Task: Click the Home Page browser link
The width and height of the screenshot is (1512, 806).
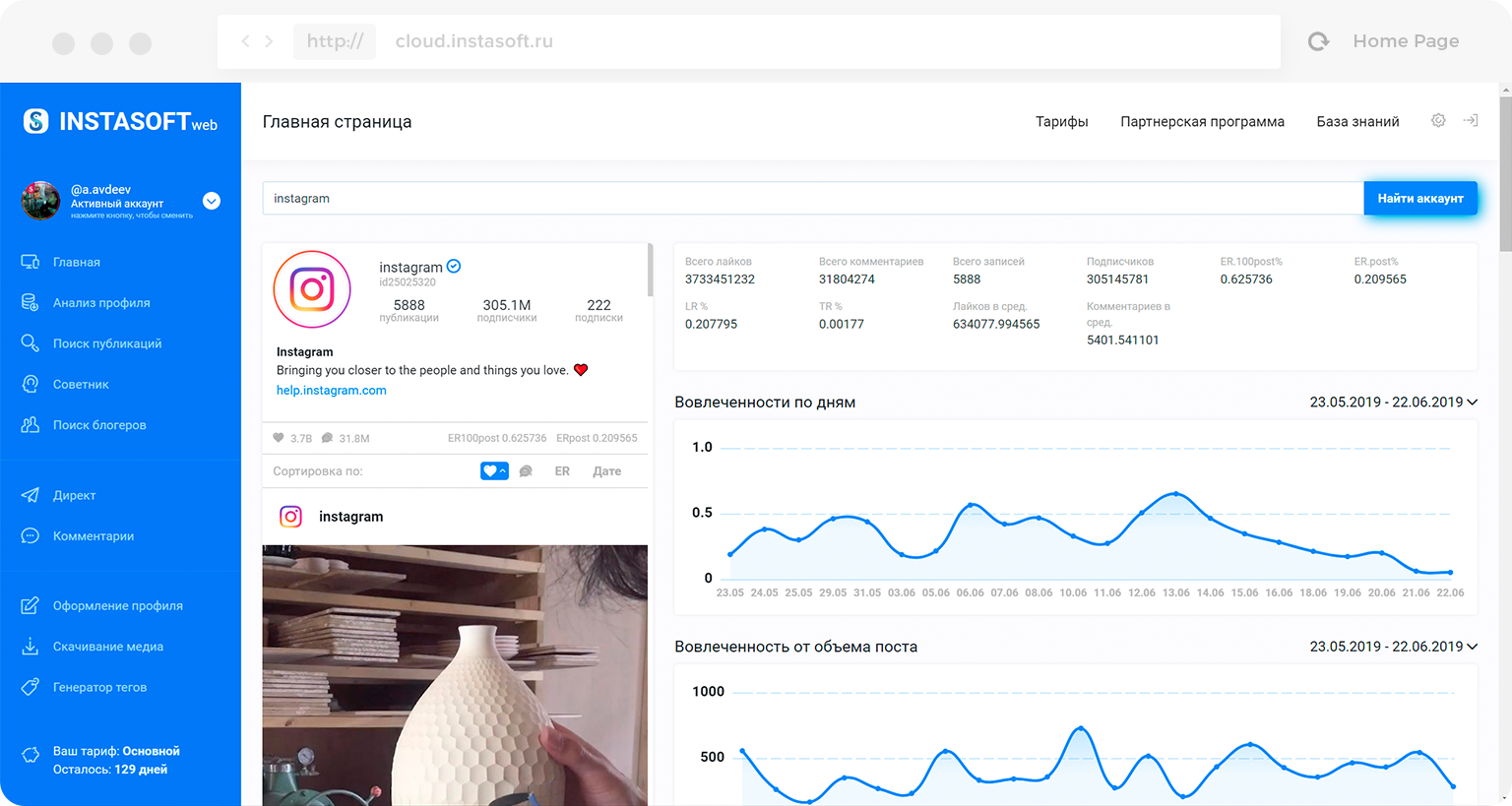Action: click(1406, 41)
